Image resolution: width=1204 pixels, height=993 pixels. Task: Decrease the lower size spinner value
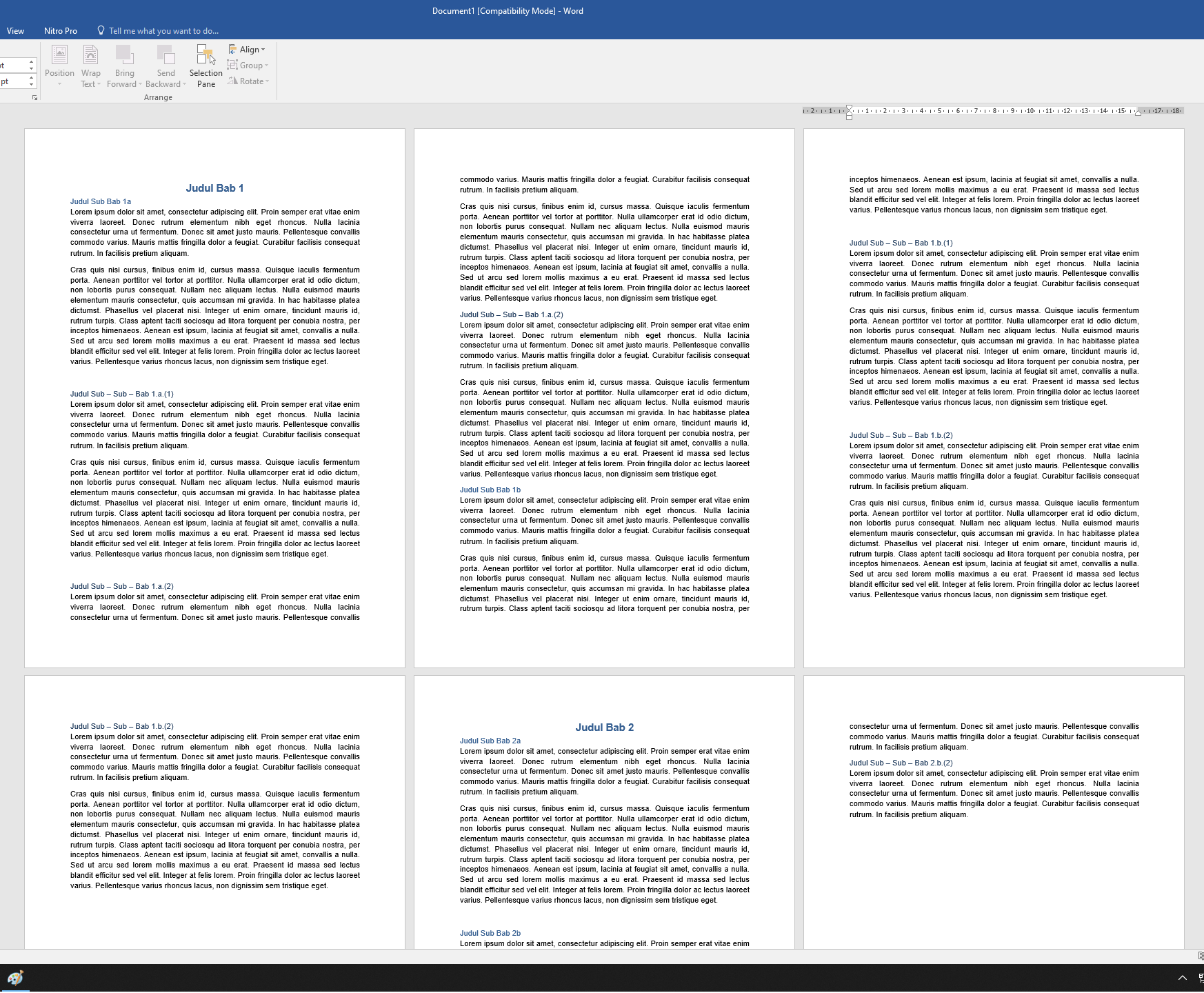(31, 85)
